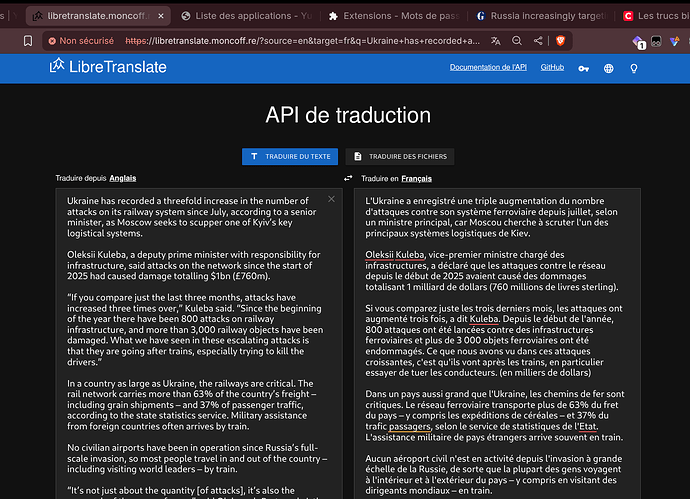Viewport: 690px width, 499px height.
Task: Toggle the dark mode lightbulb icon
Action: click(633, 68)
